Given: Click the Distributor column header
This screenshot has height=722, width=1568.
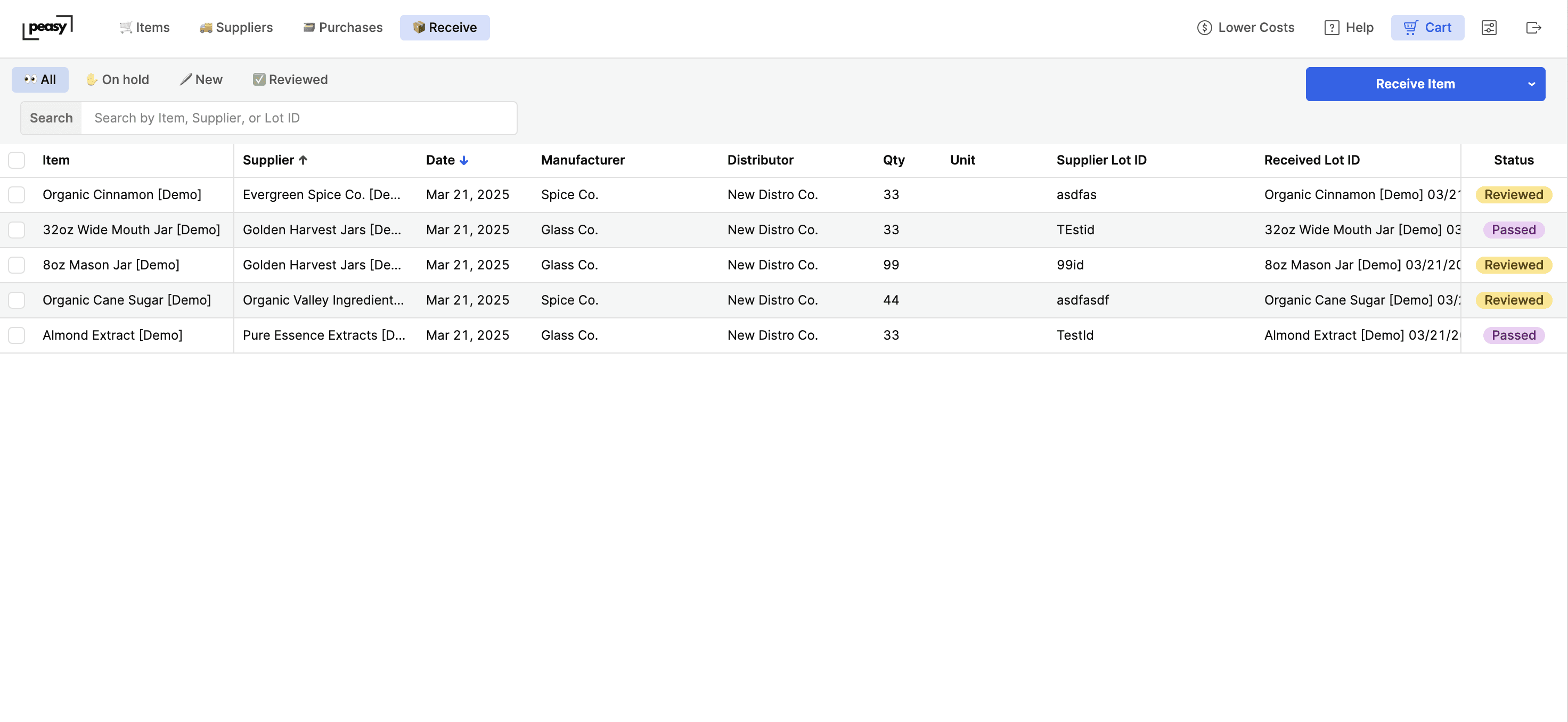Looking at the screenshot, I should (760, 160).
